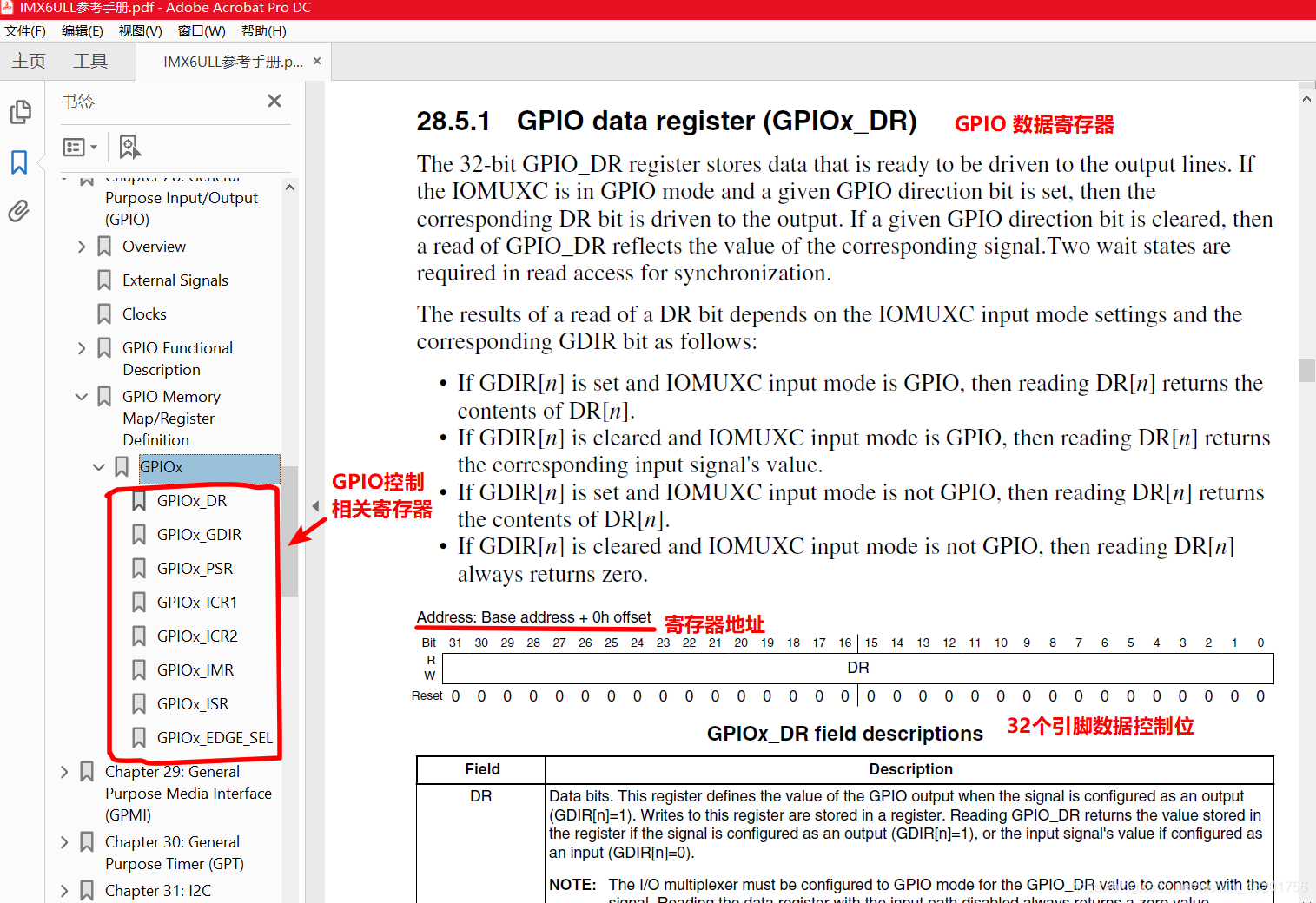This screenshot has height=903, width=1316.
Task: Click 'Address: Base address + 0h offset' text
Action: 533,617
